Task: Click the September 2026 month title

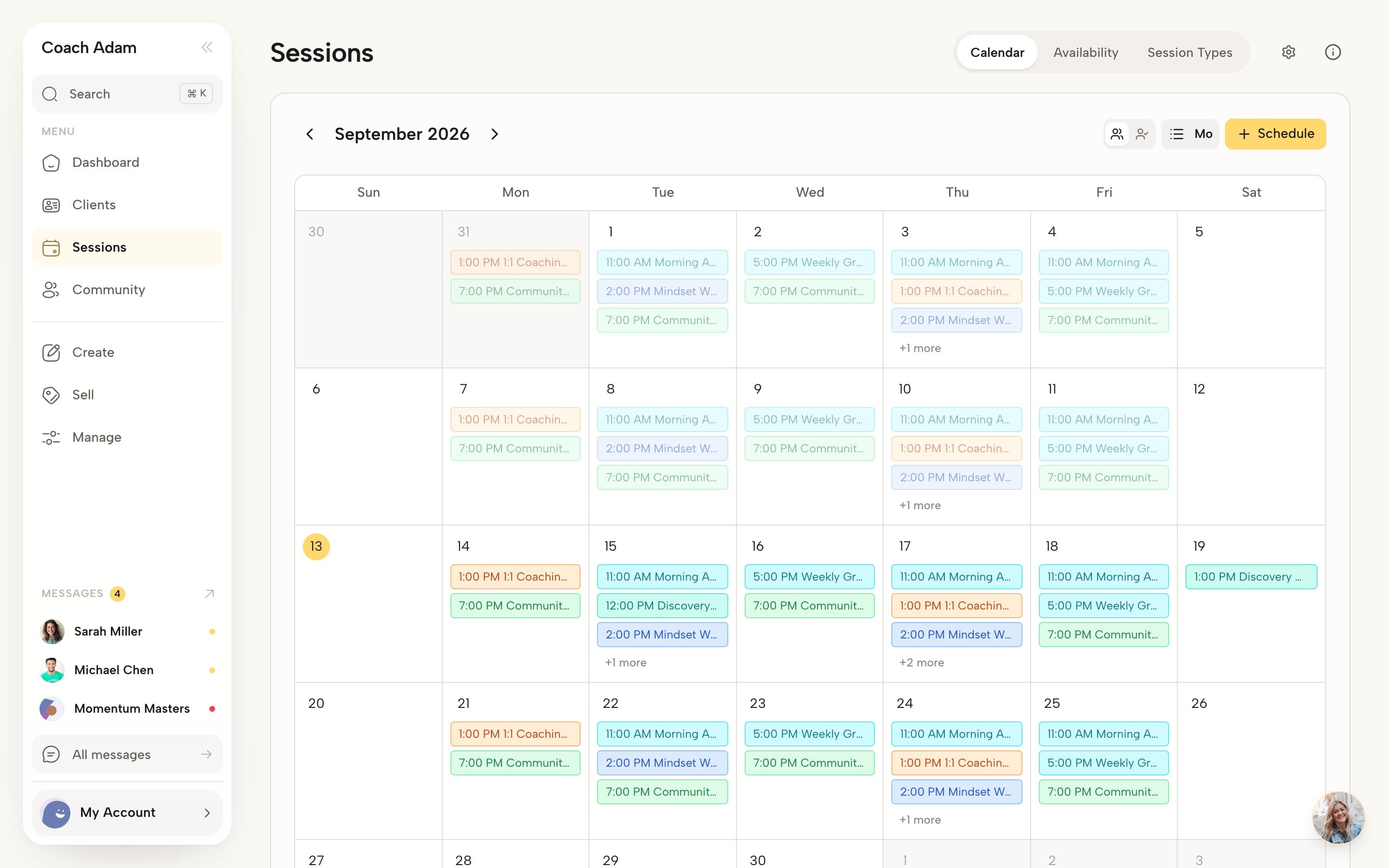Action: click(x=402, y=135)
